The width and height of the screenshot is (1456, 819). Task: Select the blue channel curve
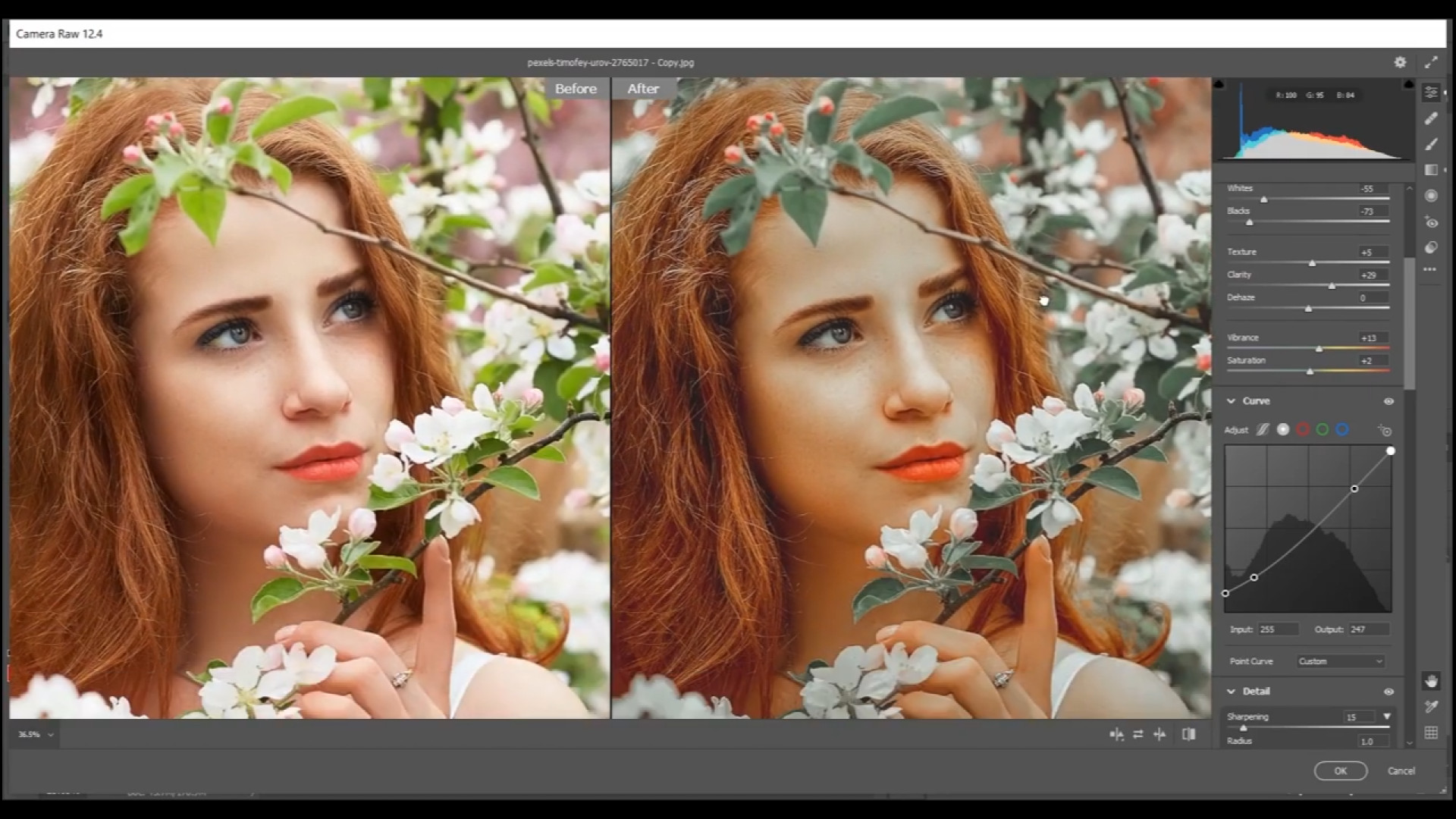tap(1342, 430)
